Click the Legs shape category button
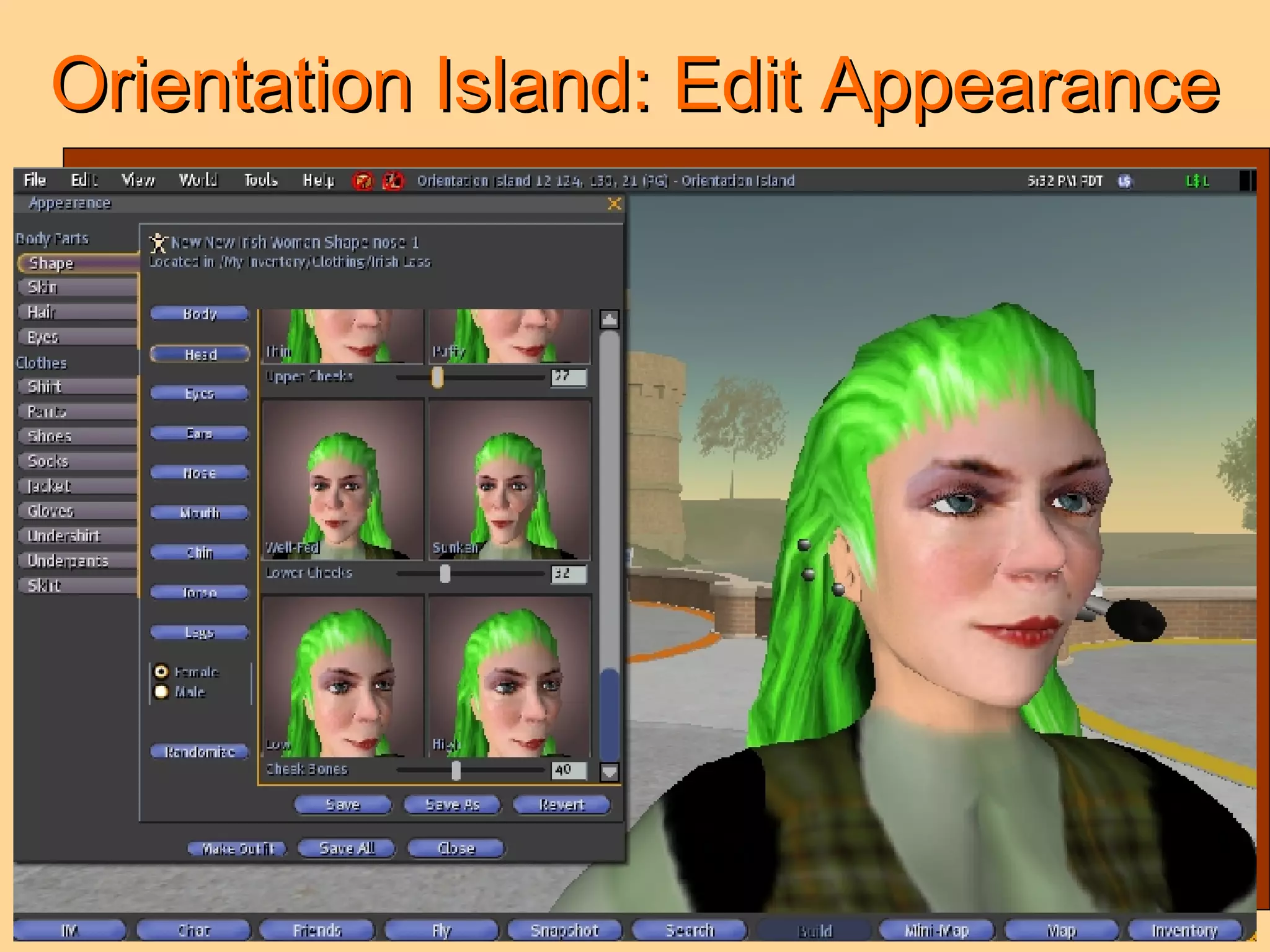1270x952 pixels. (x=200, y=632)
